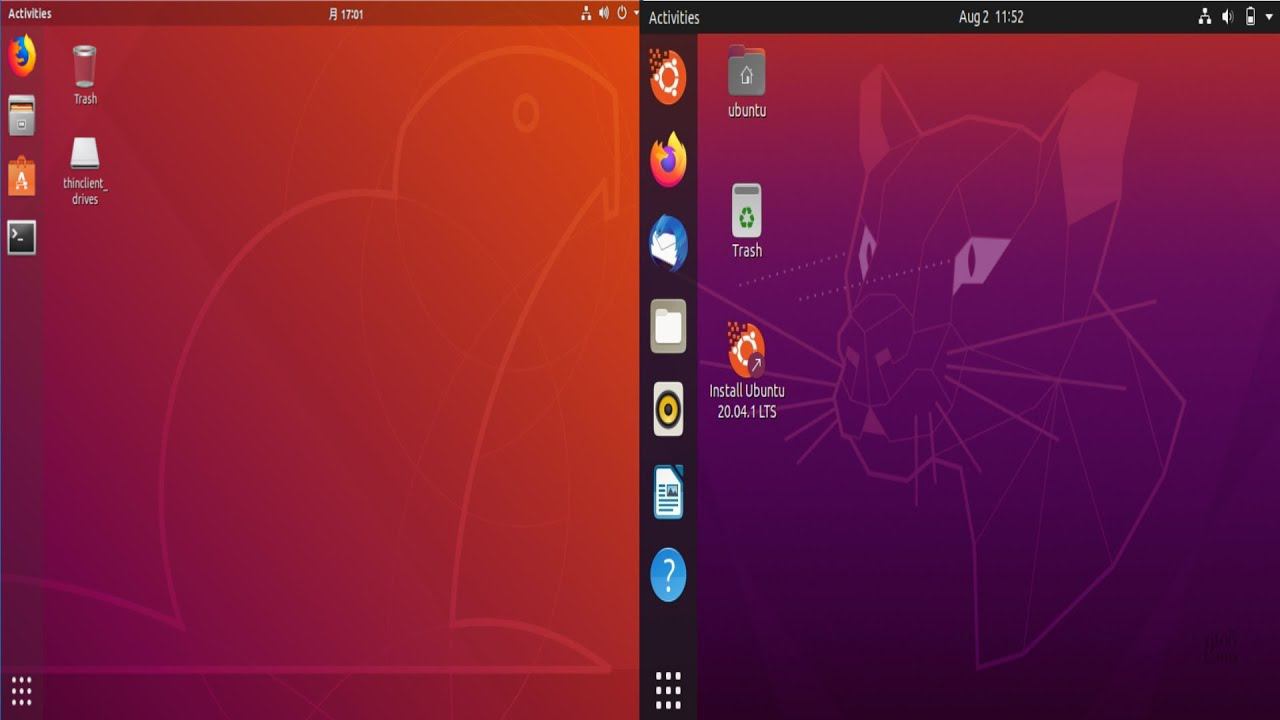This screenshot has height=720, width=1280.
Task: Select the Trash icon on the cat-wallpaper desktop
Action: 747,221
